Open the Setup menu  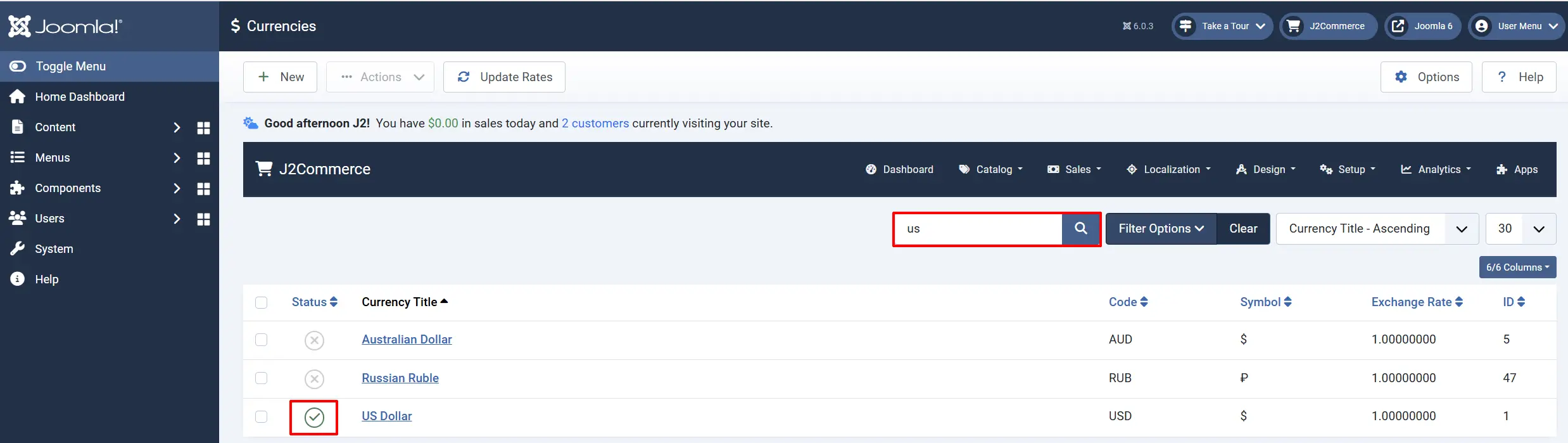(x=1348, y=169)
